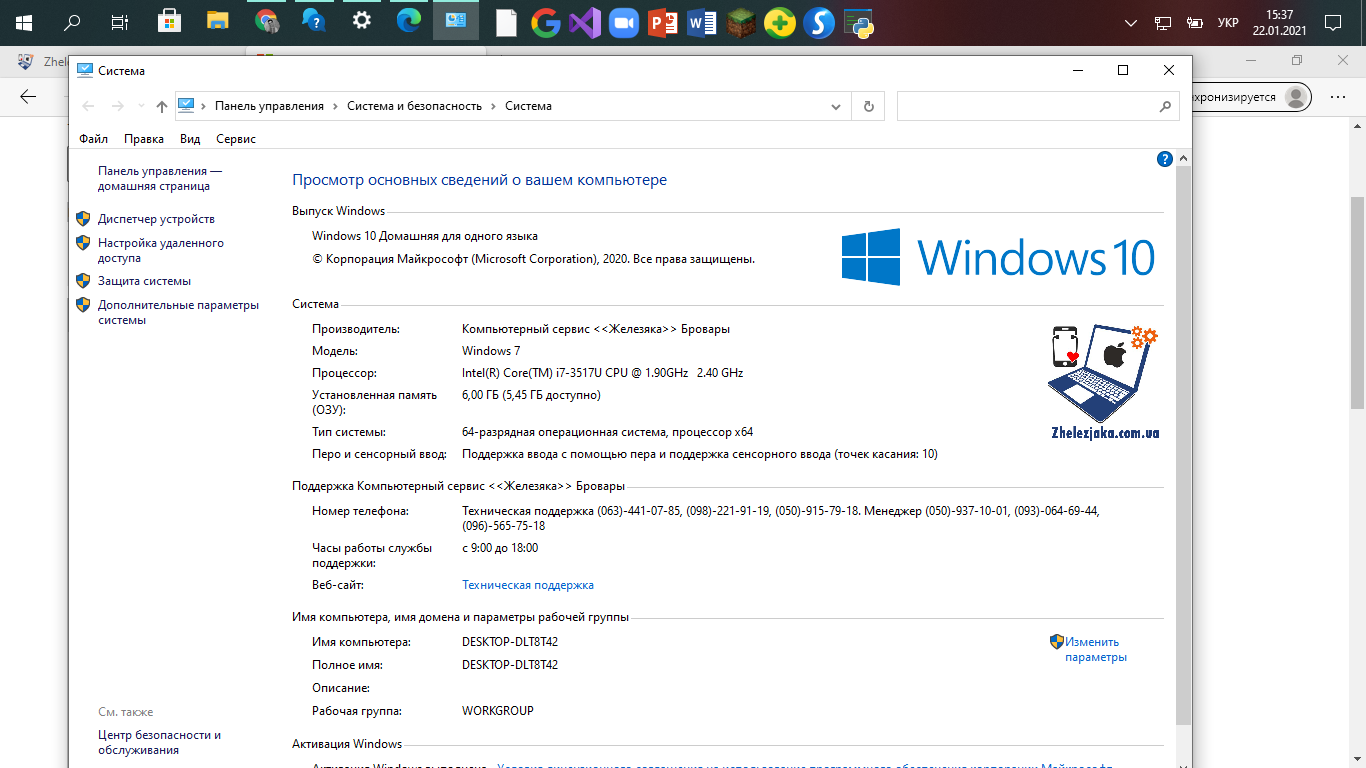Open Дополнительные параметры системы link
Image resolution: width=1366 pixels, height=768 pixels.
178,312
